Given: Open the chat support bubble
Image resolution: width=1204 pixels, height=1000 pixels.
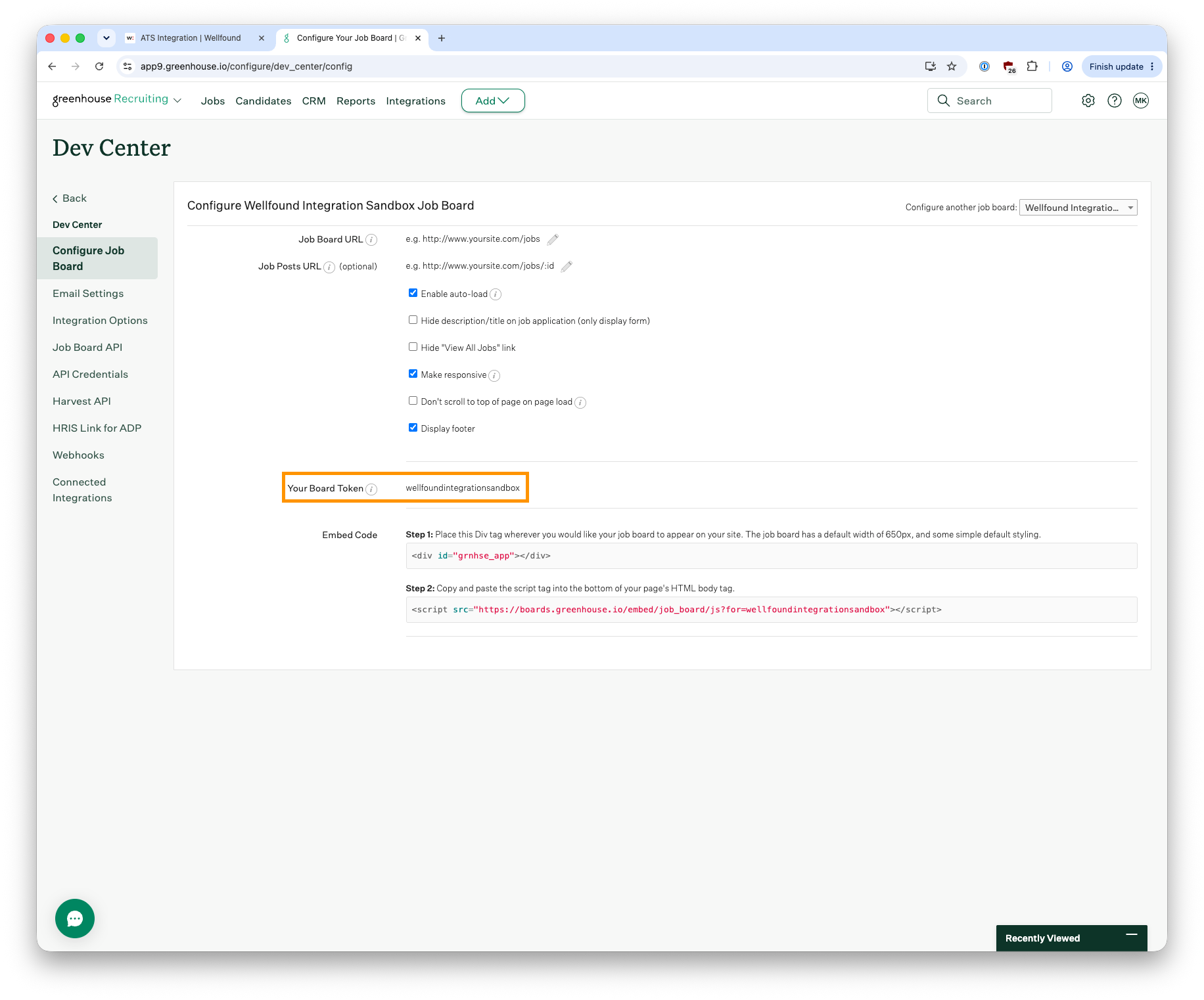Looking at the screenshot, I should [75, 919].
